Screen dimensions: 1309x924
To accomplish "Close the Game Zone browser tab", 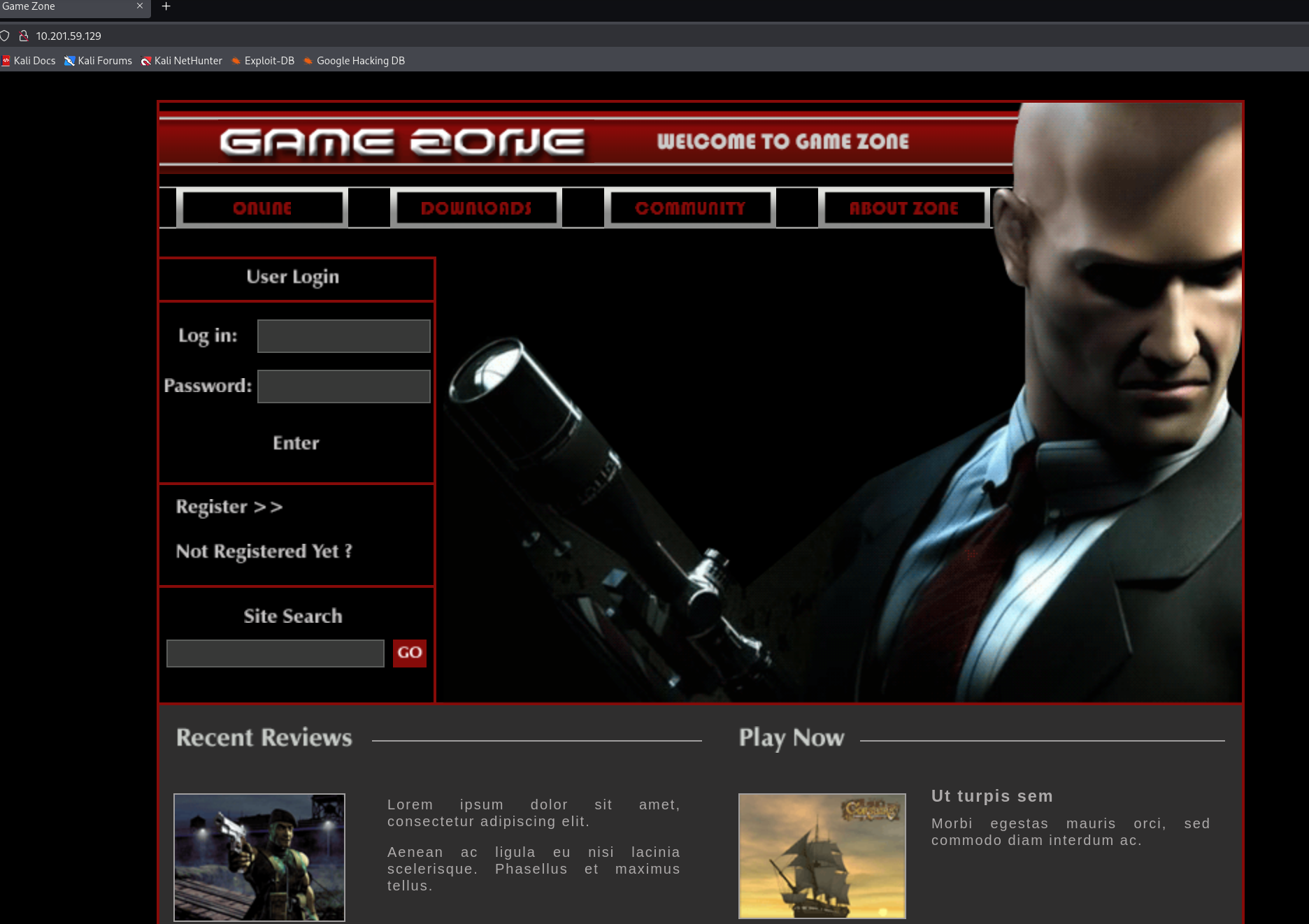I will (x=140, y=6).
